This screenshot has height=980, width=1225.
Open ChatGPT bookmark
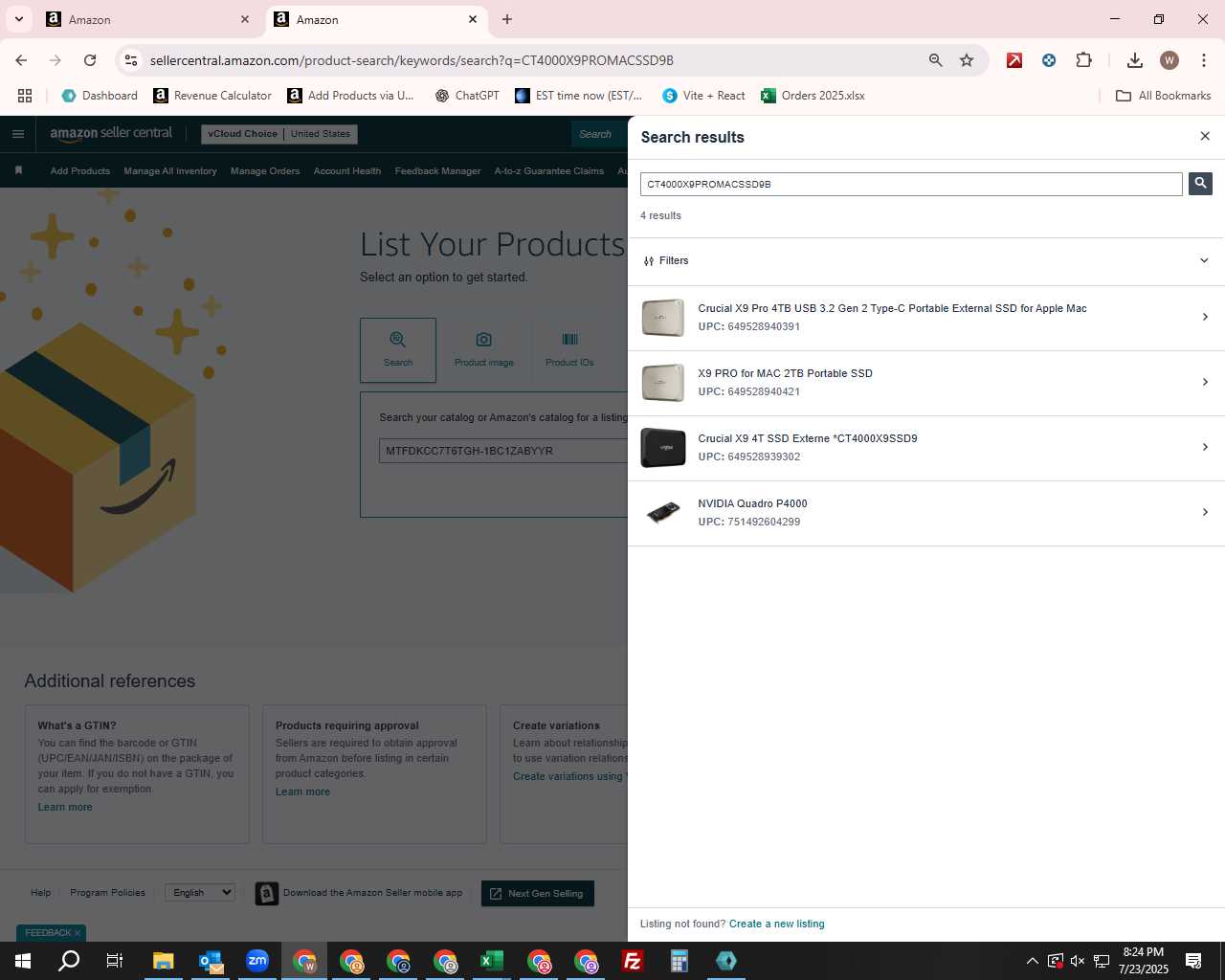[467, 96]
